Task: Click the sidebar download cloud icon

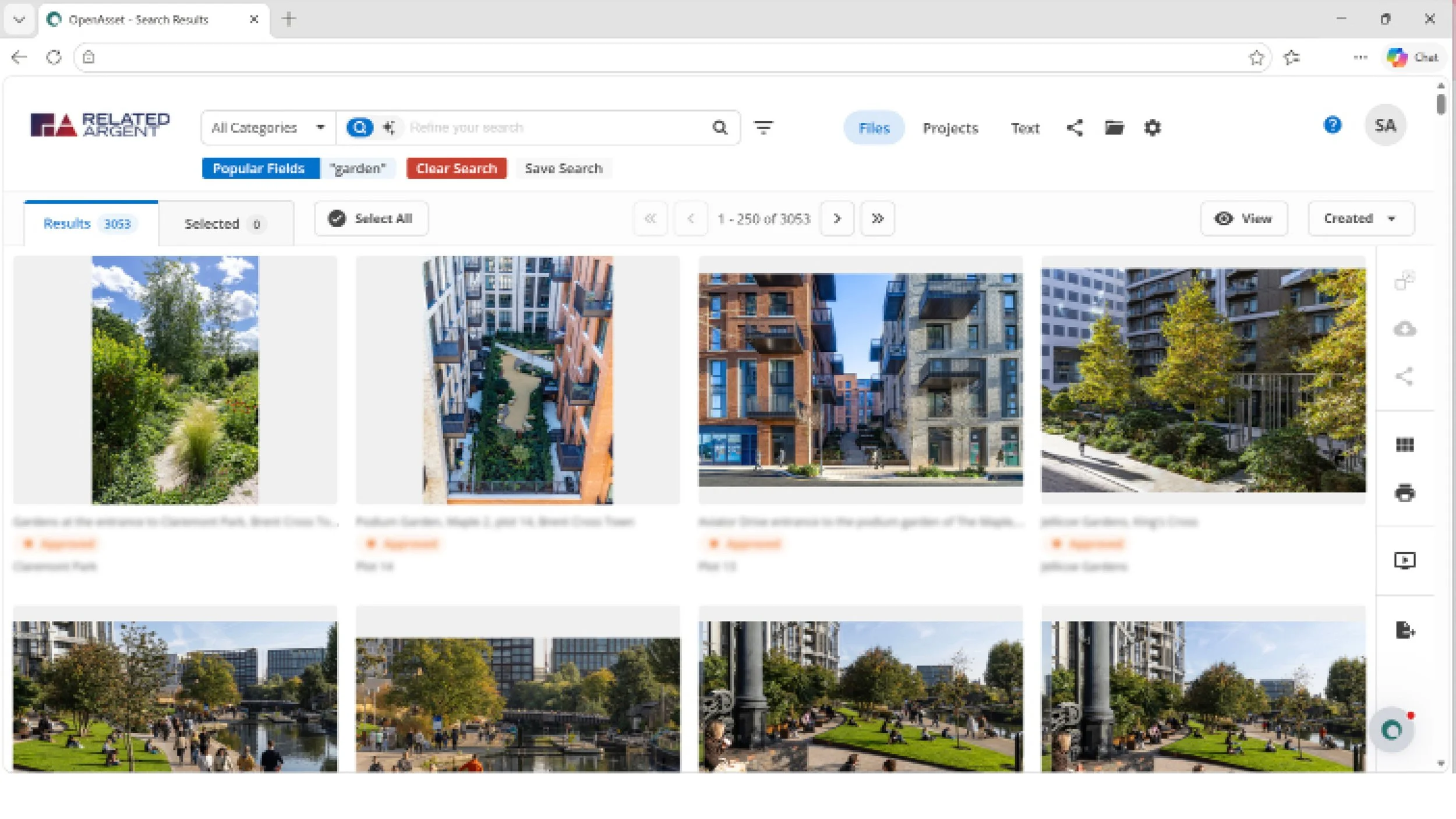Action: pyautogui.click(x=1405, y=329)
